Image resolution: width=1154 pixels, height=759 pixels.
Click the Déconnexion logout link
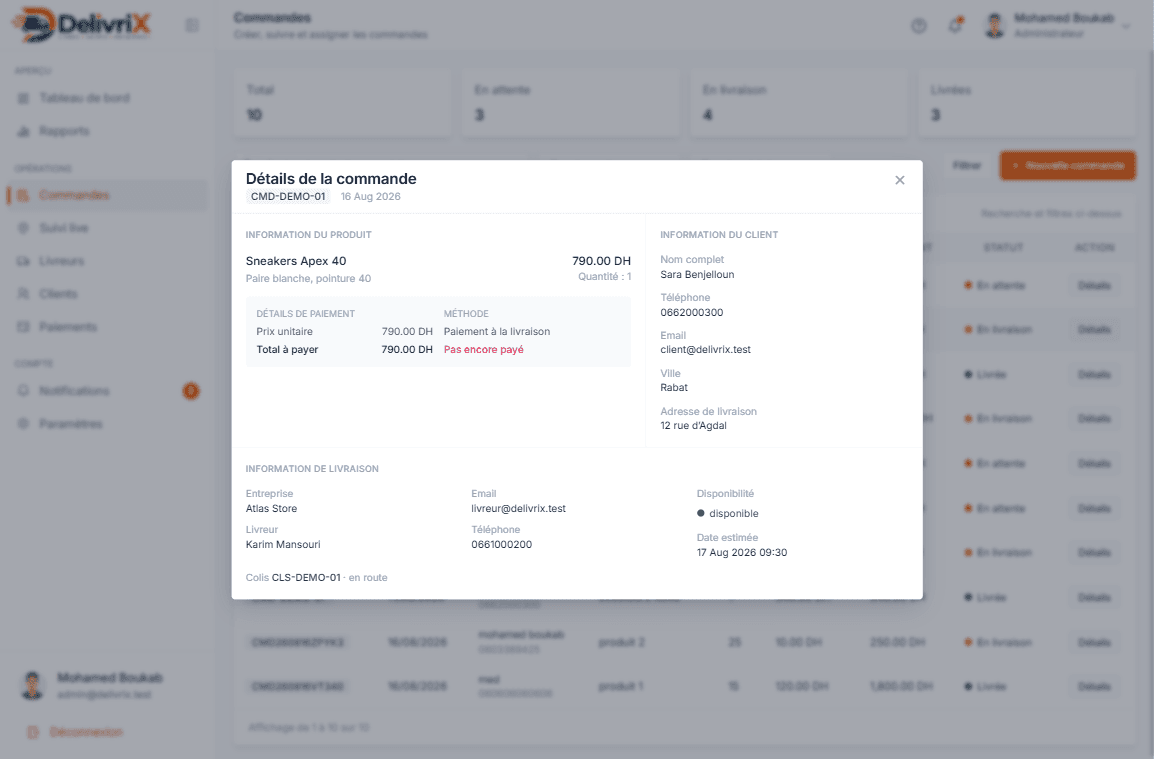[76, 732]
